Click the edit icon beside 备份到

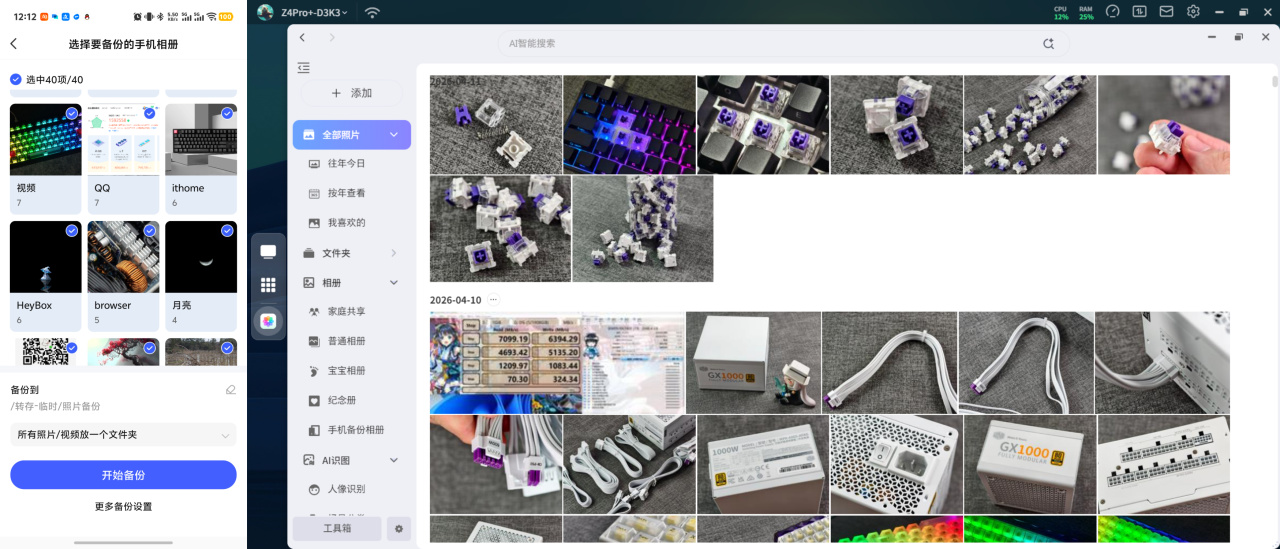(231, 390)
